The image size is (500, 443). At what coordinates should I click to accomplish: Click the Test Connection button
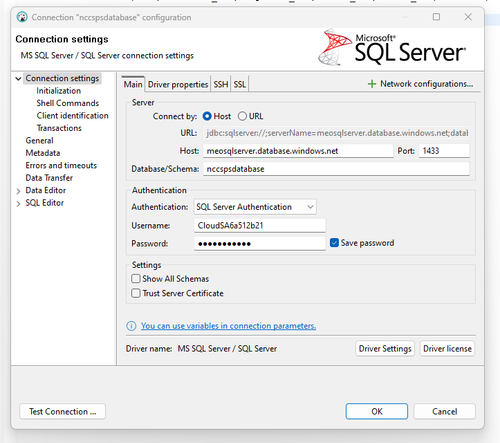(x=63, y=411)
